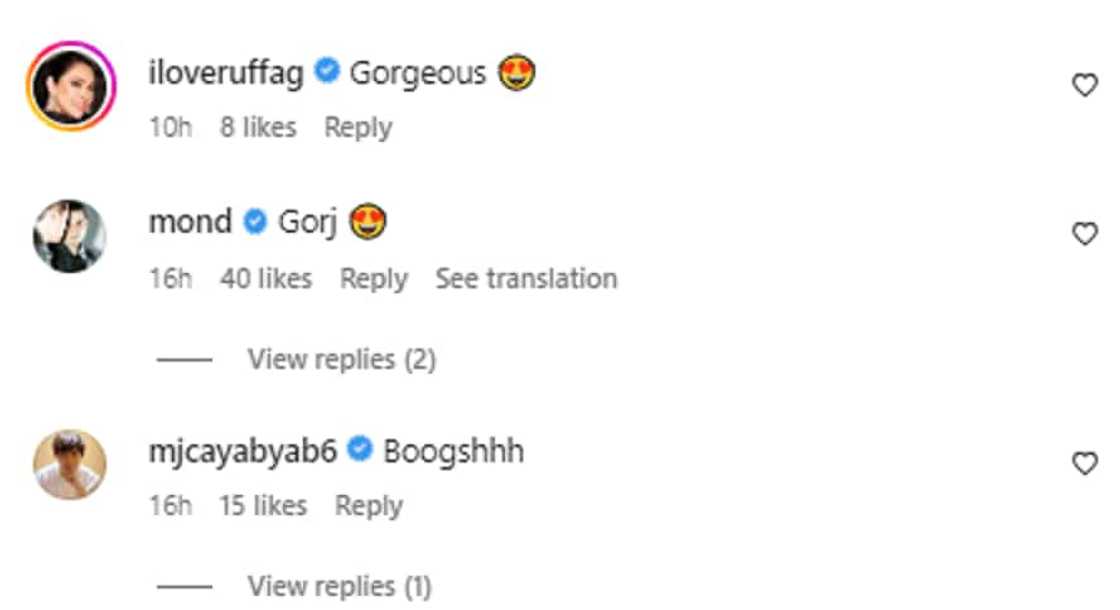Heart the Boogshhh comment by mjcayabyab6
1120x610 pixels.
(1084, 463)
